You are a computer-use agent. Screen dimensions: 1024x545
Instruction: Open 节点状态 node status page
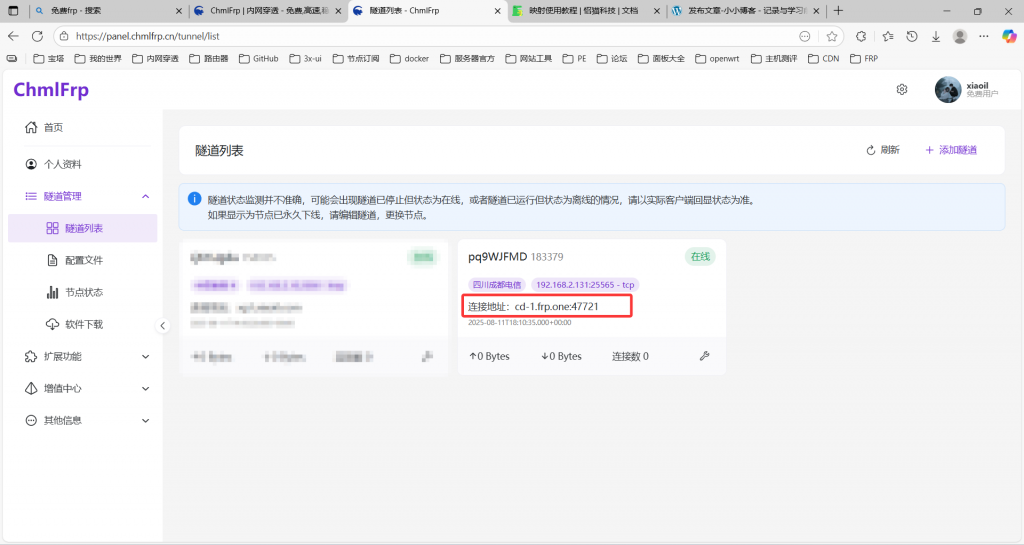tap(84, 292)
